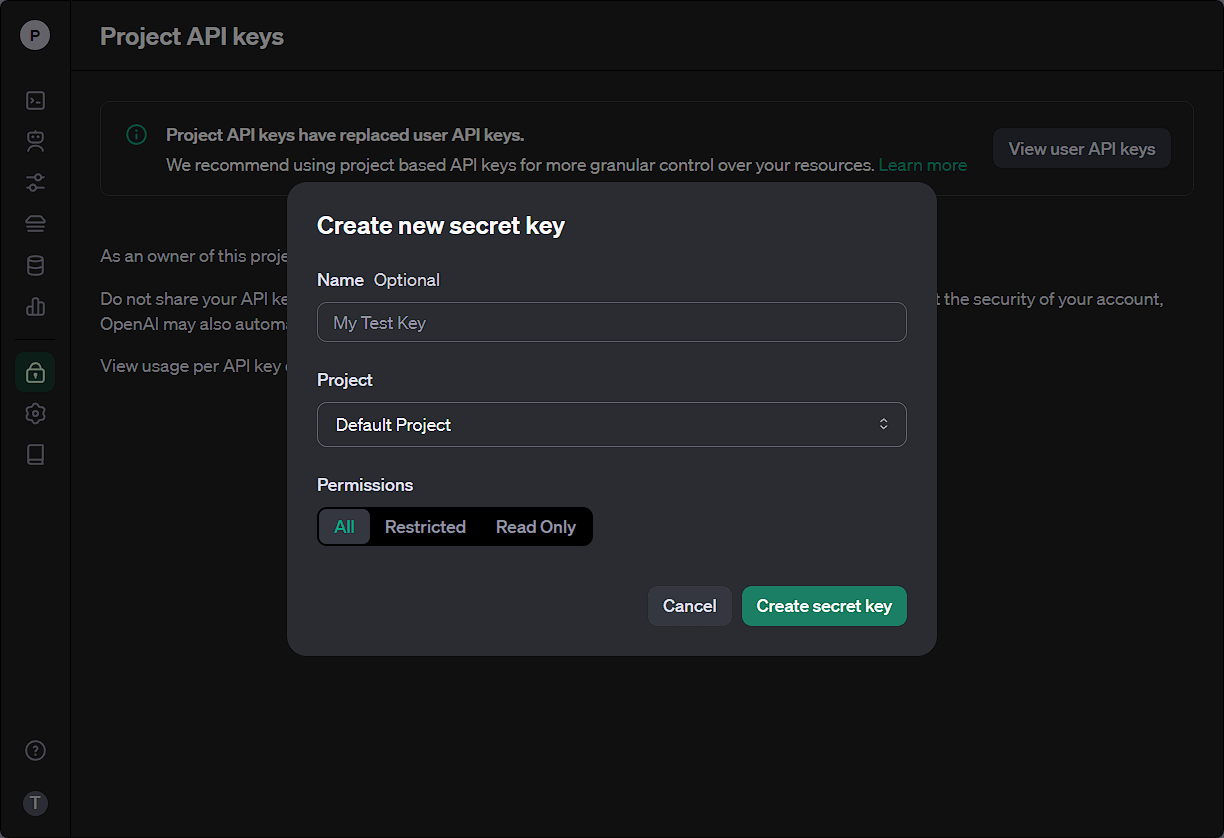
Task: Open Documentation via the book icon
Action: [35, 455]
